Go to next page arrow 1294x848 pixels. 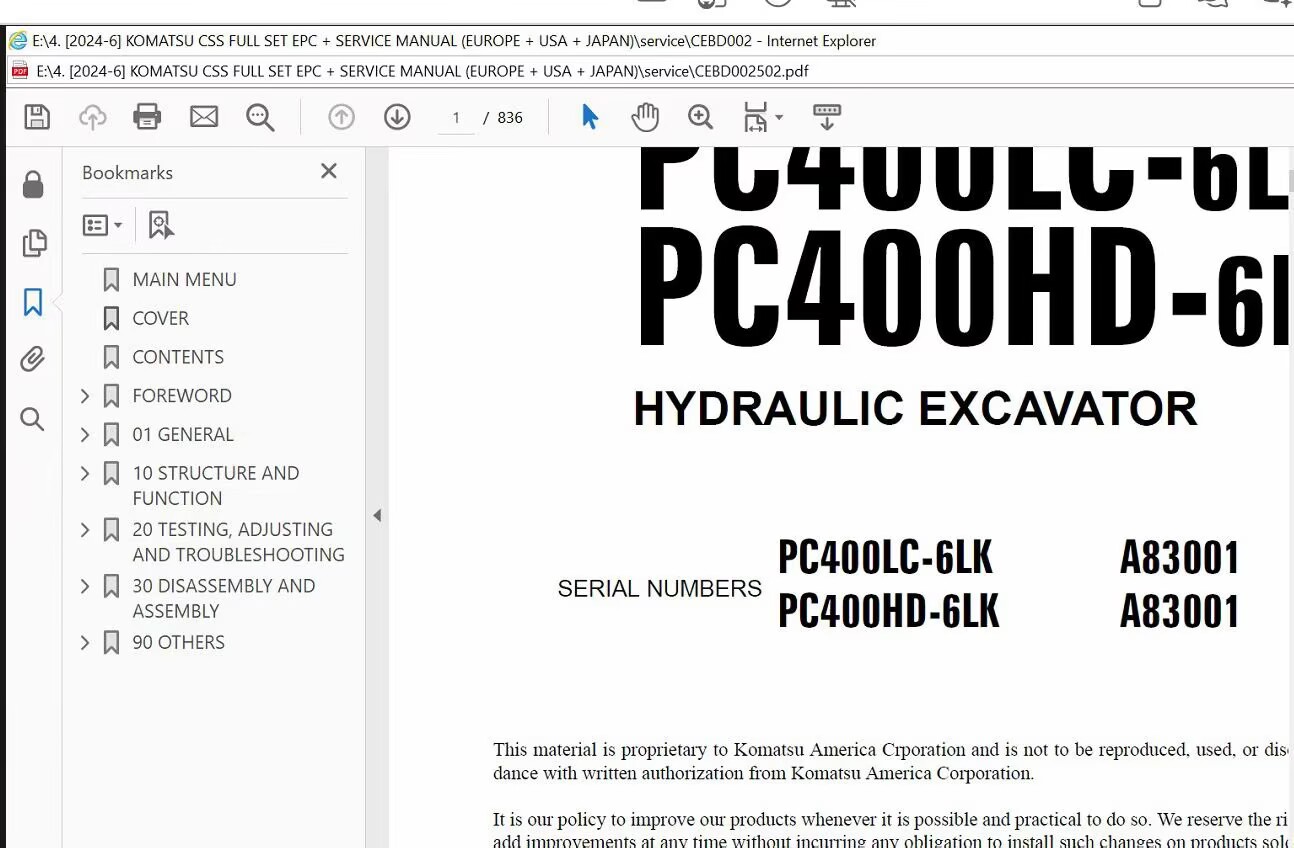coord(397,117)
